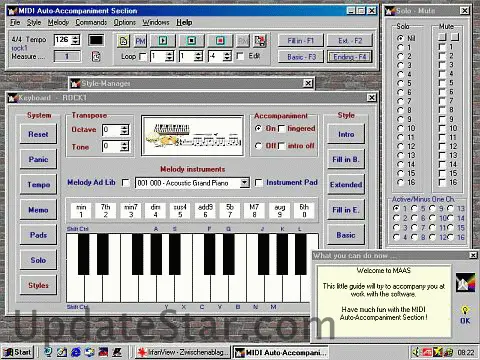Click the MAAS logo in the guide window
Viewport: 480px width, 360px height.
point(465,282)
